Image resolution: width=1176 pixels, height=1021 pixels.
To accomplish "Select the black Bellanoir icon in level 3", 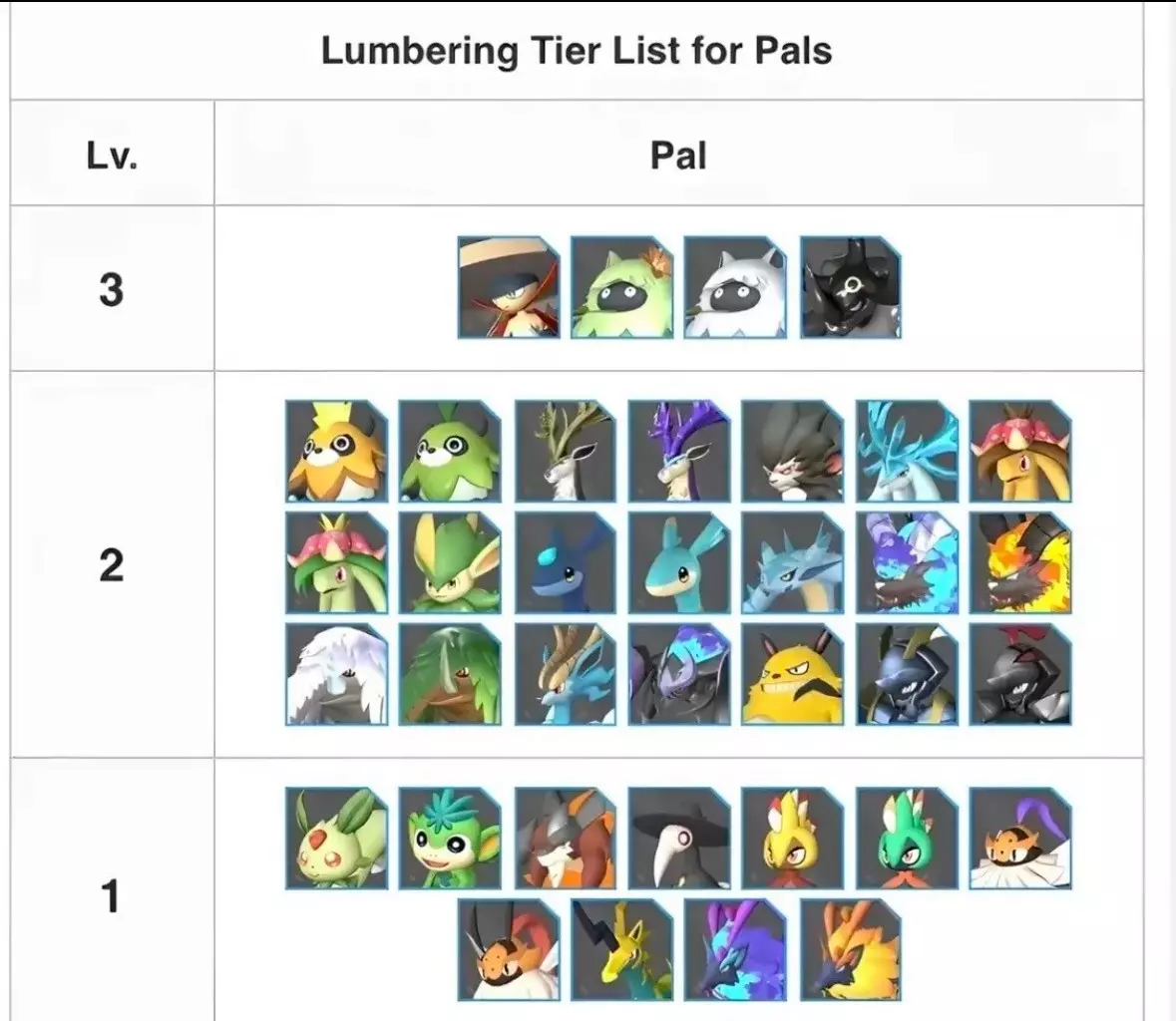I will (x=850, y=287).
